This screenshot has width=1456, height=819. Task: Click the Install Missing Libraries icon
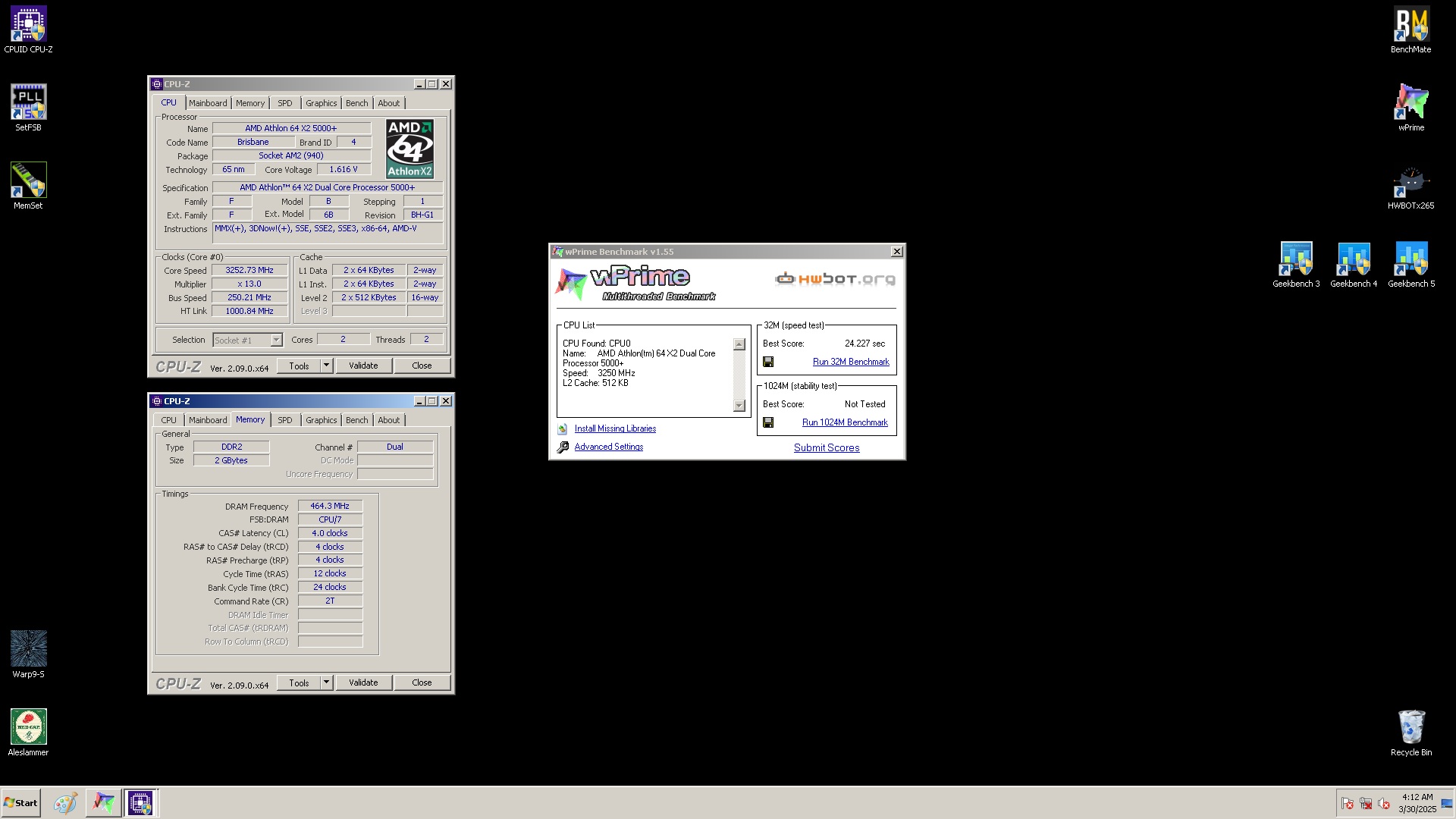coord(563,429)
